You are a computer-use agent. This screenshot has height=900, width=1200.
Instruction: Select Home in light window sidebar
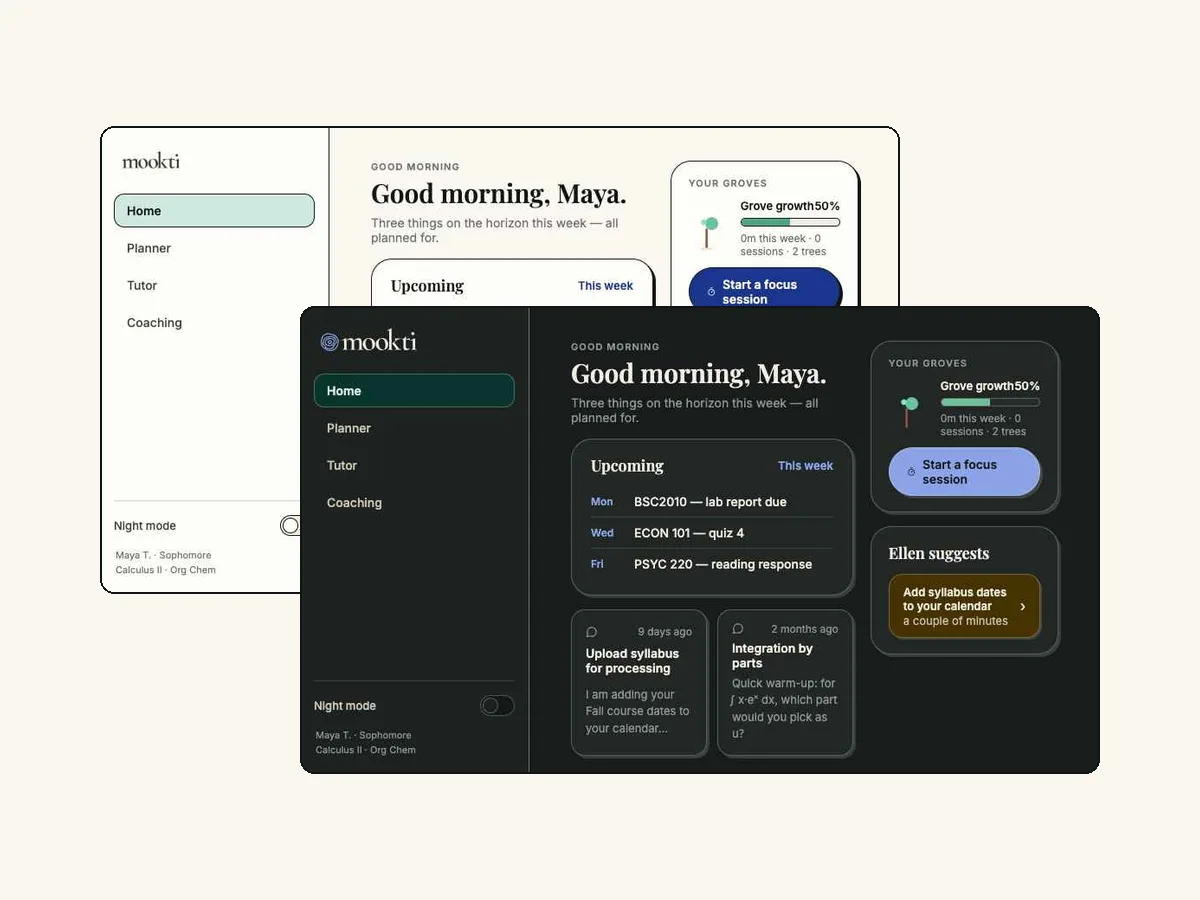tap(214, 211)
